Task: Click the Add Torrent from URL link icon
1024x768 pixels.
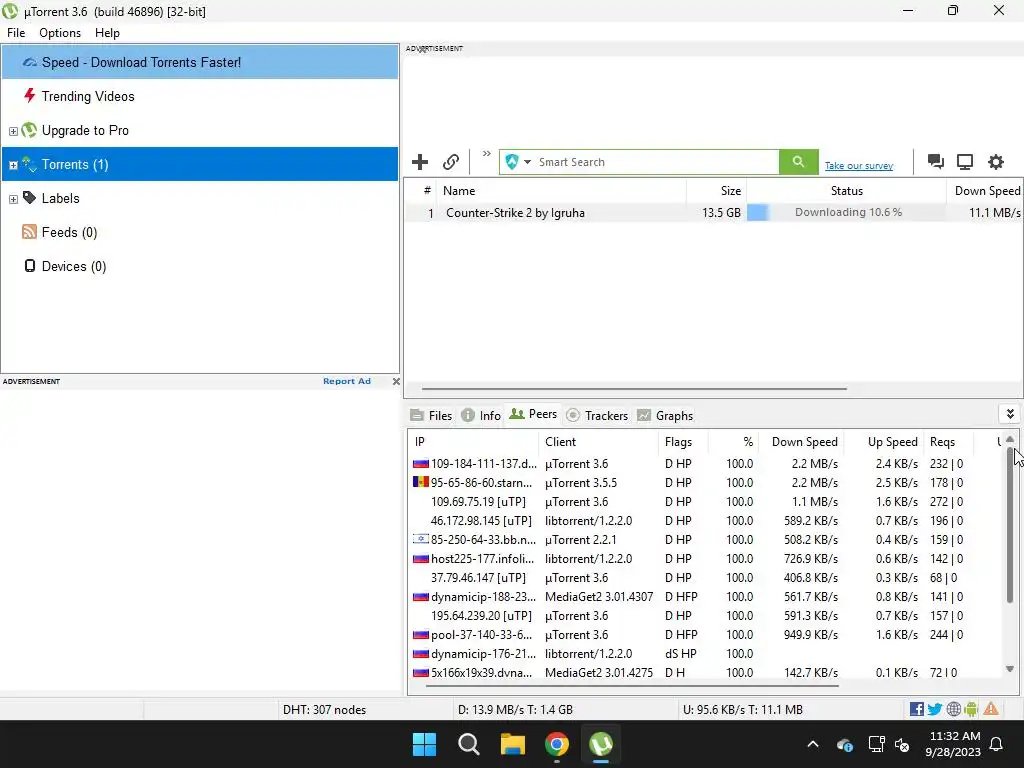Action: click(x=451, y=162)
